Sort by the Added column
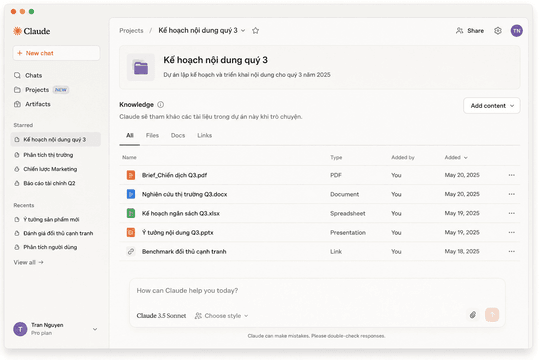 pyautogui.click(x=456, y=157)
